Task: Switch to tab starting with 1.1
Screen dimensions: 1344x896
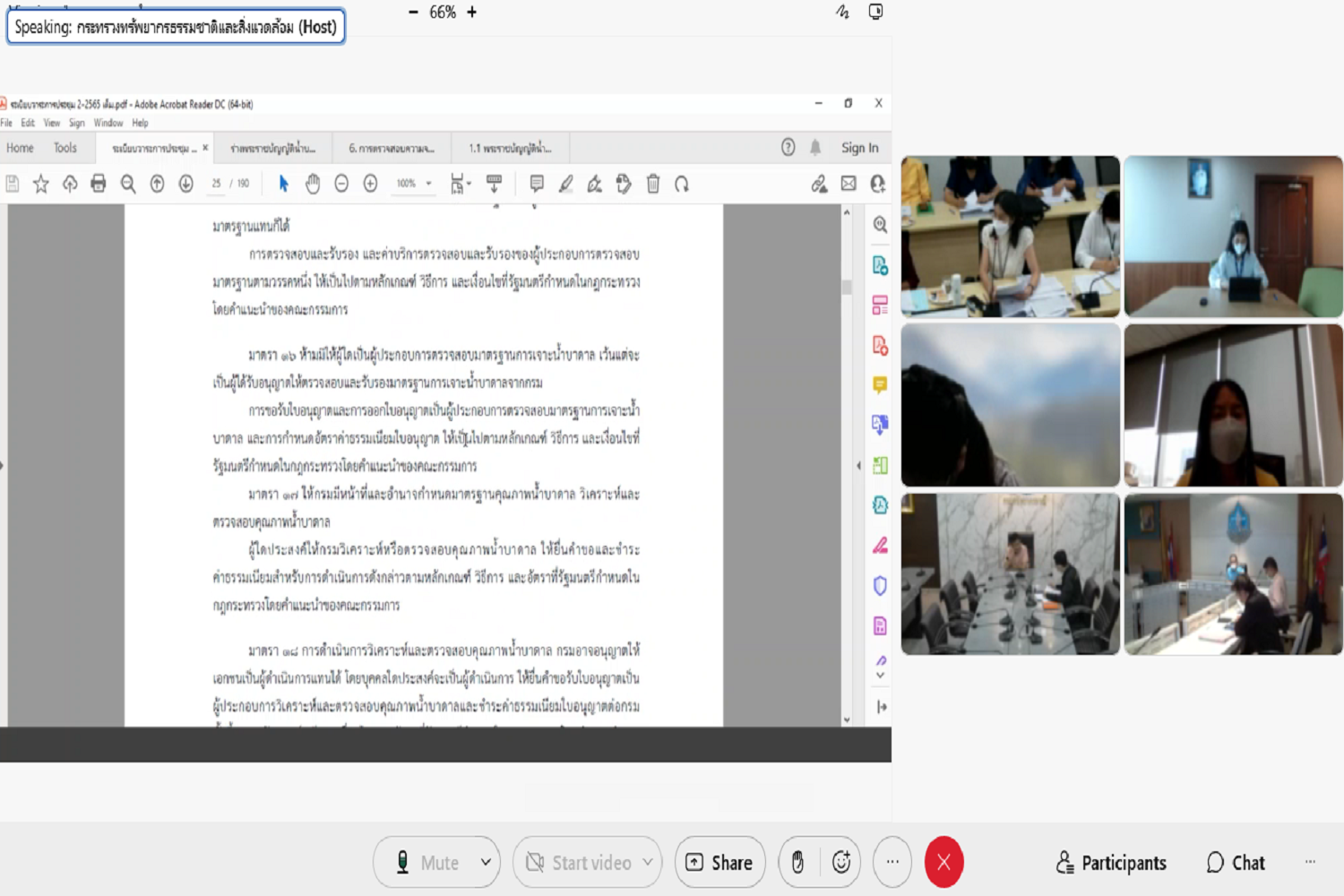Action: click(510, 148)
